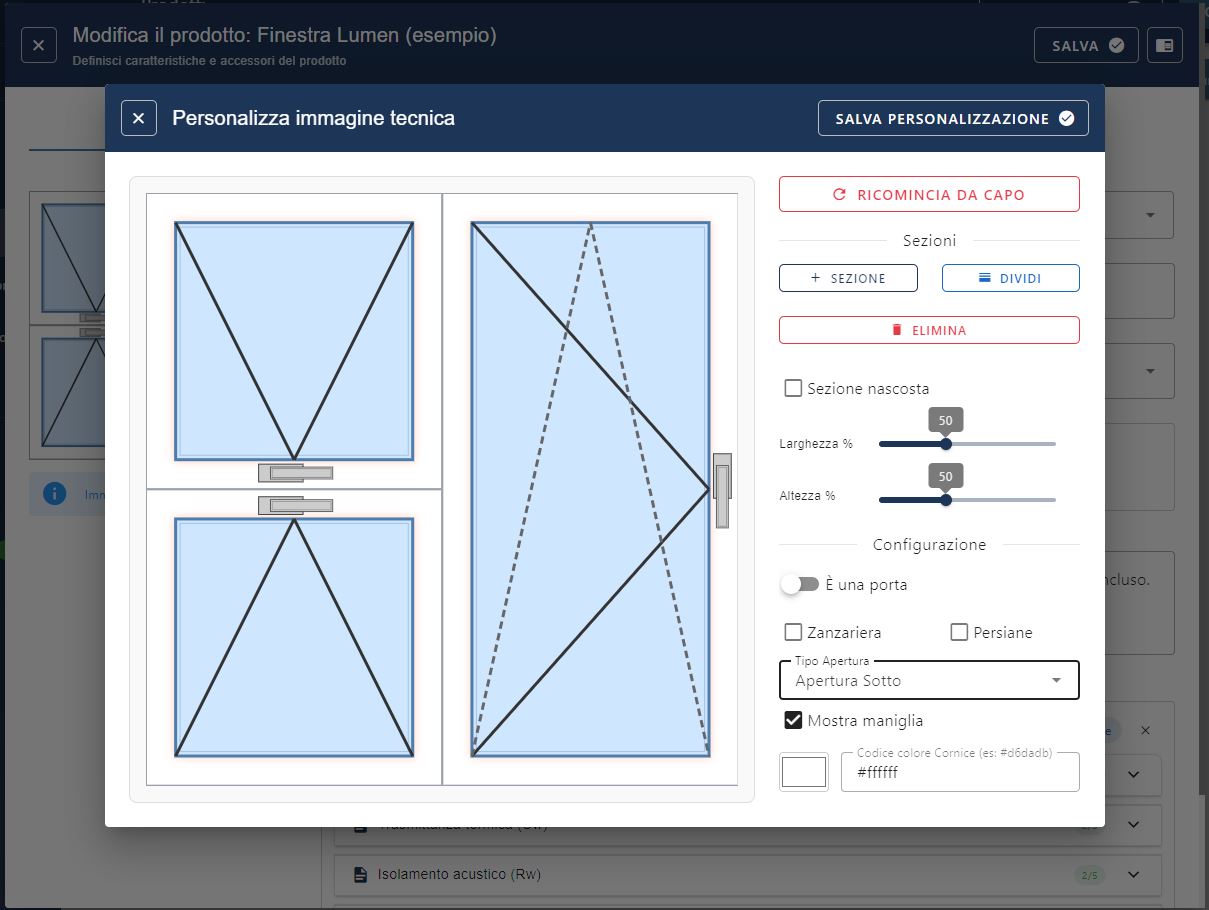The height and width of the screenshot is (910, 1209).
Task: Tick the Persiane checkbox
Action: [x=959, y=632]
